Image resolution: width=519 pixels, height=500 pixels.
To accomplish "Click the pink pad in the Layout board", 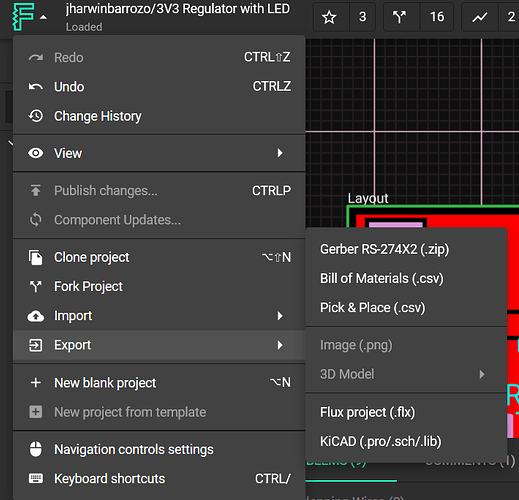I will (x=396, y=225).
